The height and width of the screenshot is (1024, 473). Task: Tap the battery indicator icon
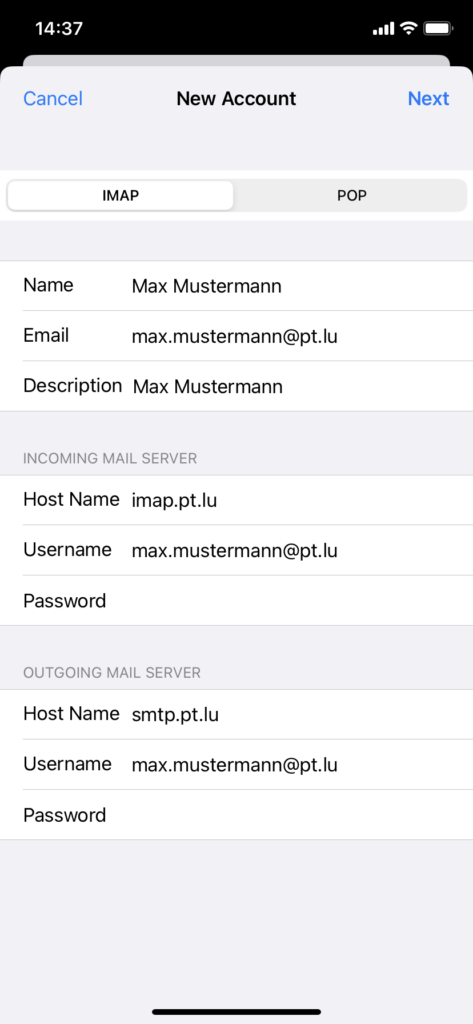tap(438, 28)
